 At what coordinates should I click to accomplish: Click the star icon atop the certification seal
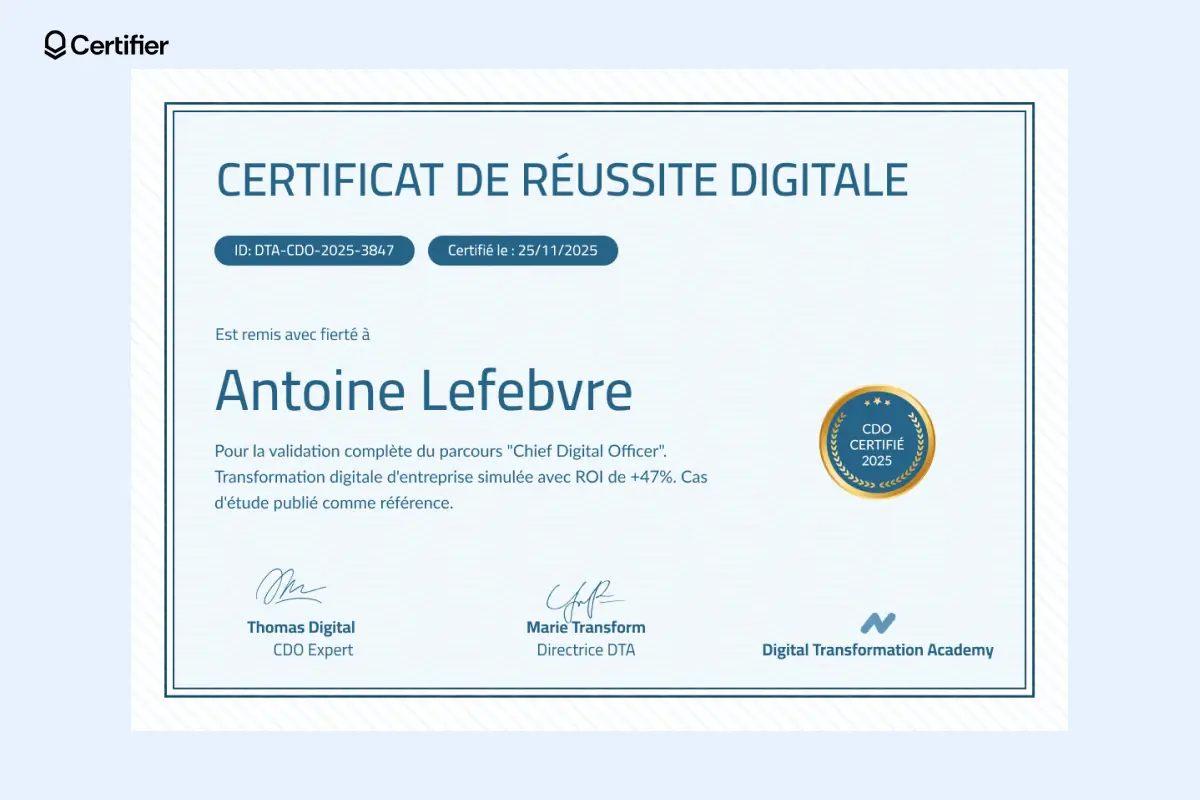click(877, 402)
